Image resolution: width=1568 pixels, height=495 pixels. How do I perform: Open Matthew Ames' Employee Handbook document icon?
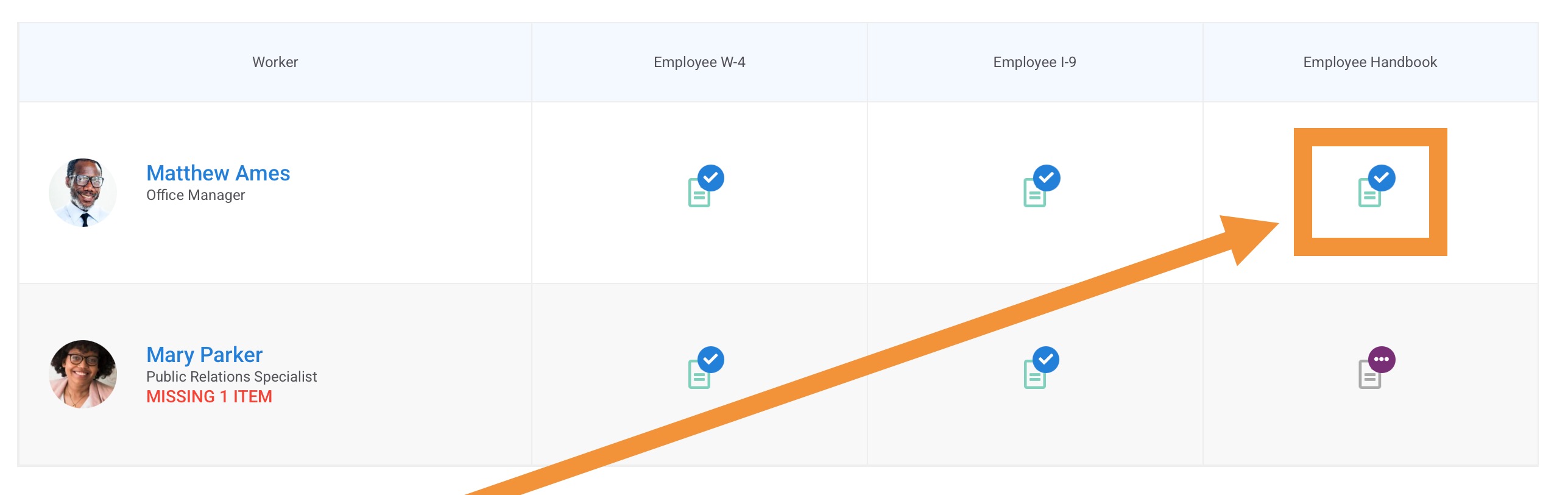(x=1376, y=186)
